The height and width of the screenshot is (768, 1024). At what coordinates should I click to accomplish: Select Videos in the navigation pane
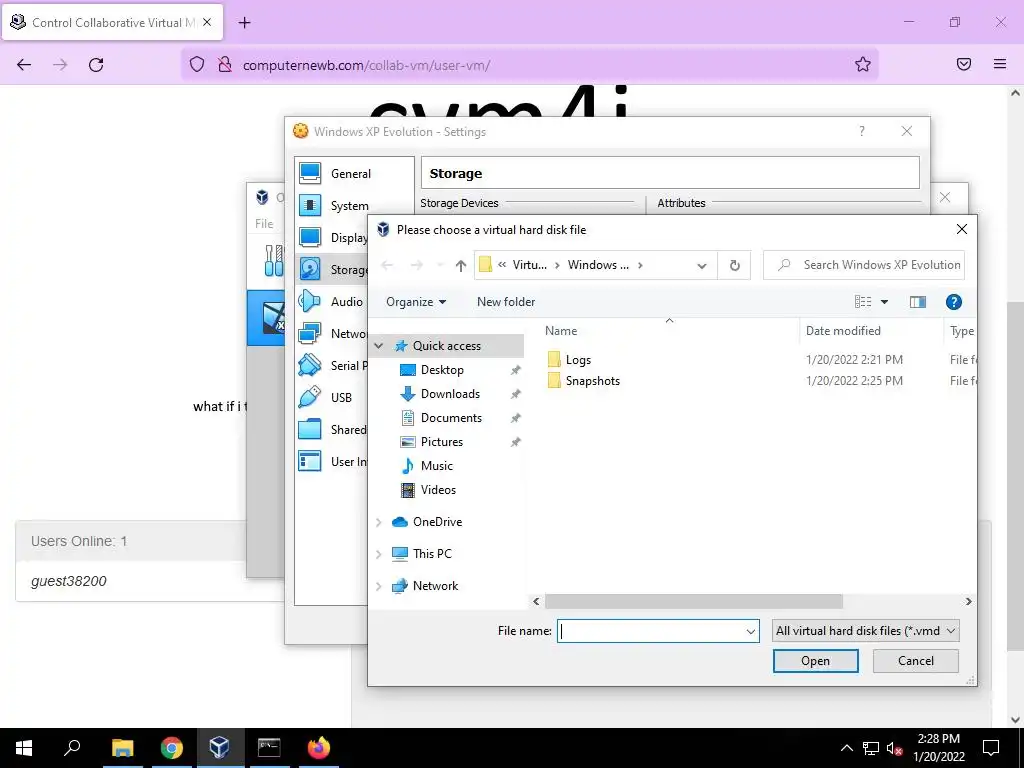[438, 490]
